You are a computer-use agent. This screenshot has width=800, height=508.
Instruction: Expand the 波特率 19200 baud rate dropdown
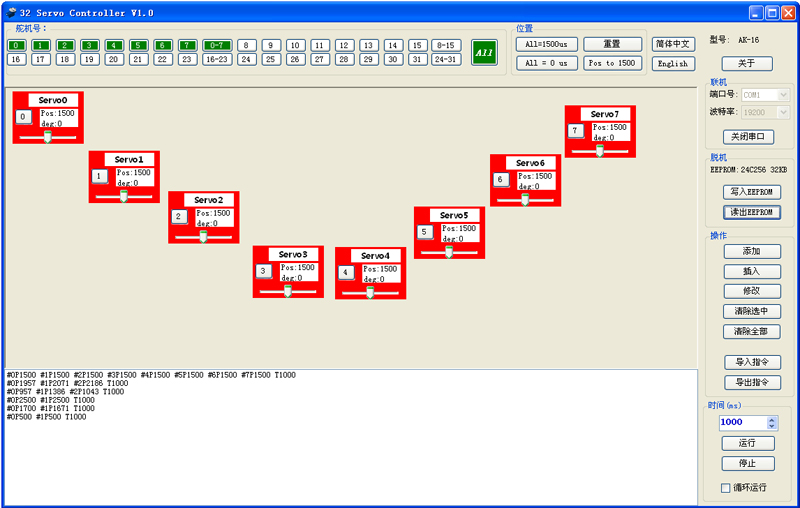[x=765, y=112]
